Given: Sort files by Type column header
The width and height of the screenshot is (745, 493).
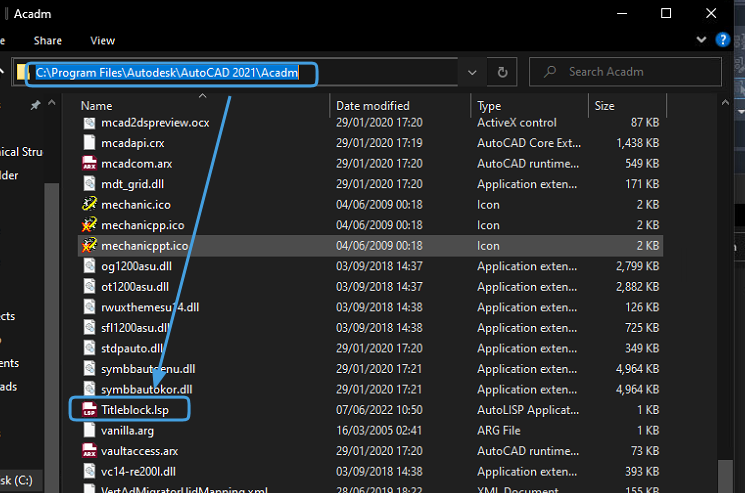Looking at the screenshot, I should pos(489,106).
